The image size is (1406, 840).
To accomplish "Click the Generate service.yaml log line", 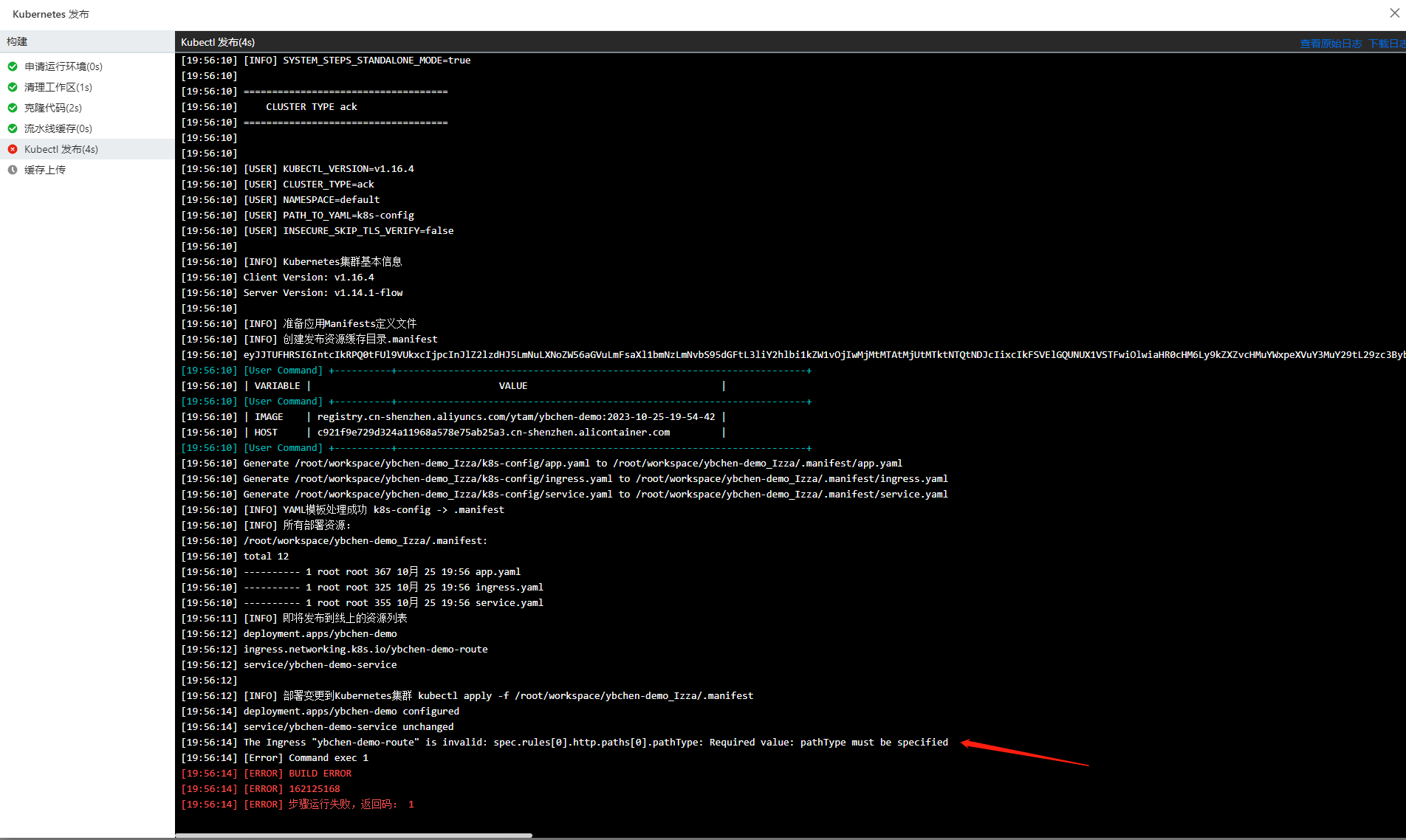I will [x=565, y=495].
